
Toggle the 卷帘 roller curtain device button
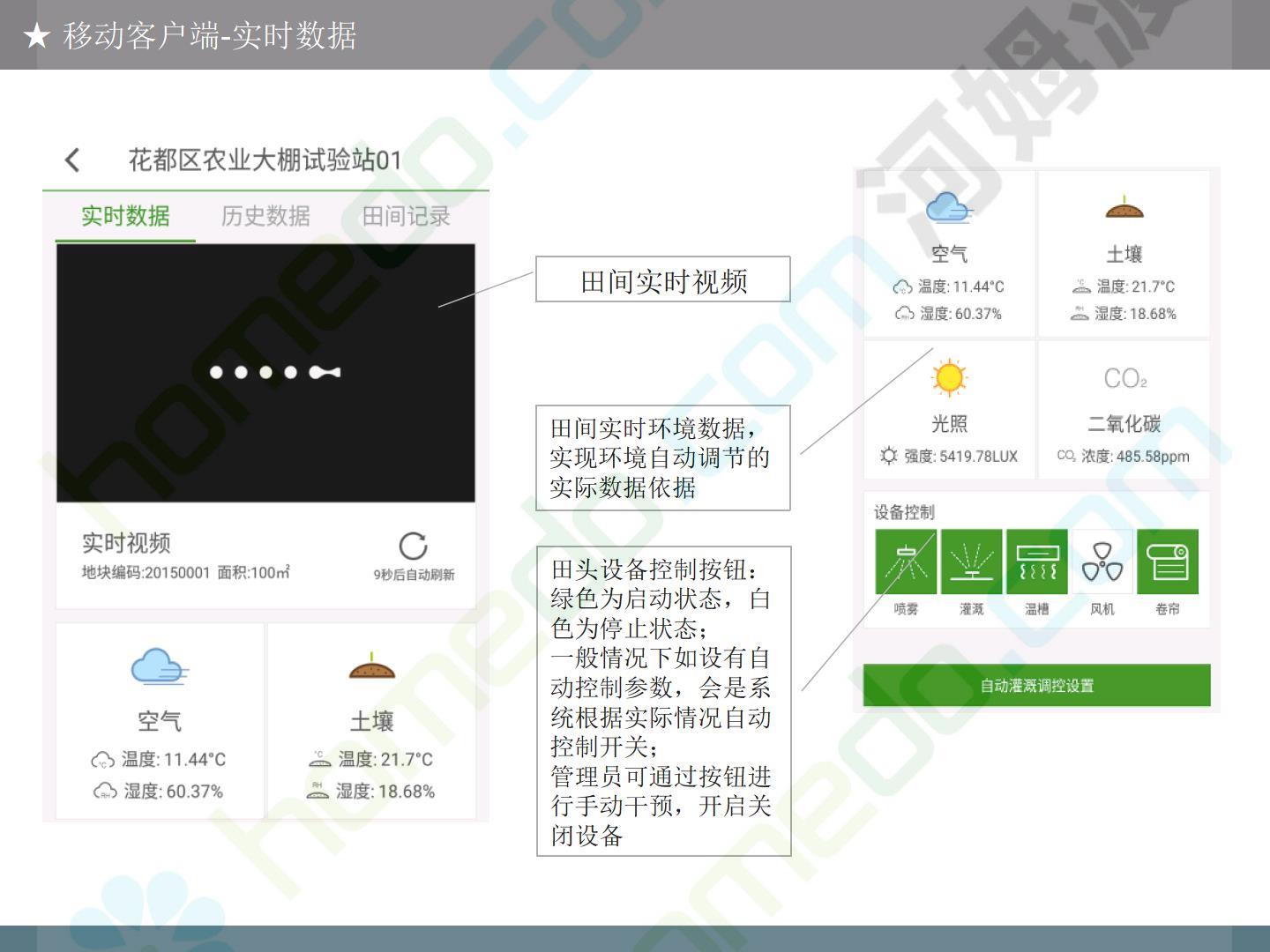[1168, 562]
